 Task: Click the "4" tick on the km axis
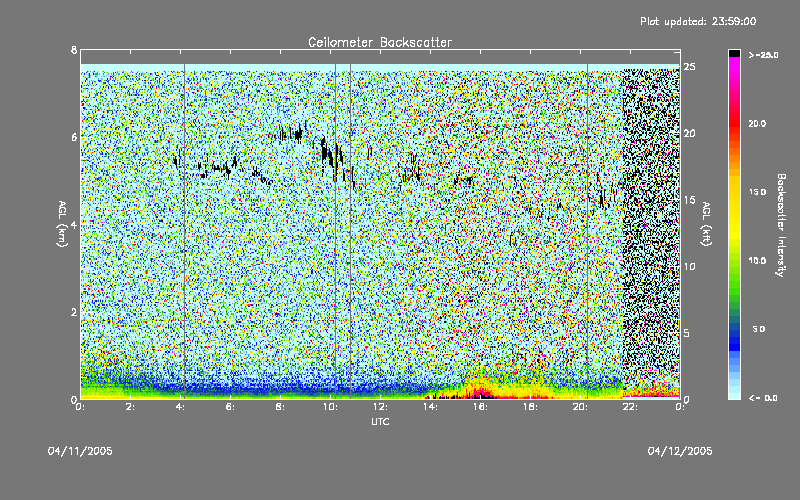[x=74, y=224]
